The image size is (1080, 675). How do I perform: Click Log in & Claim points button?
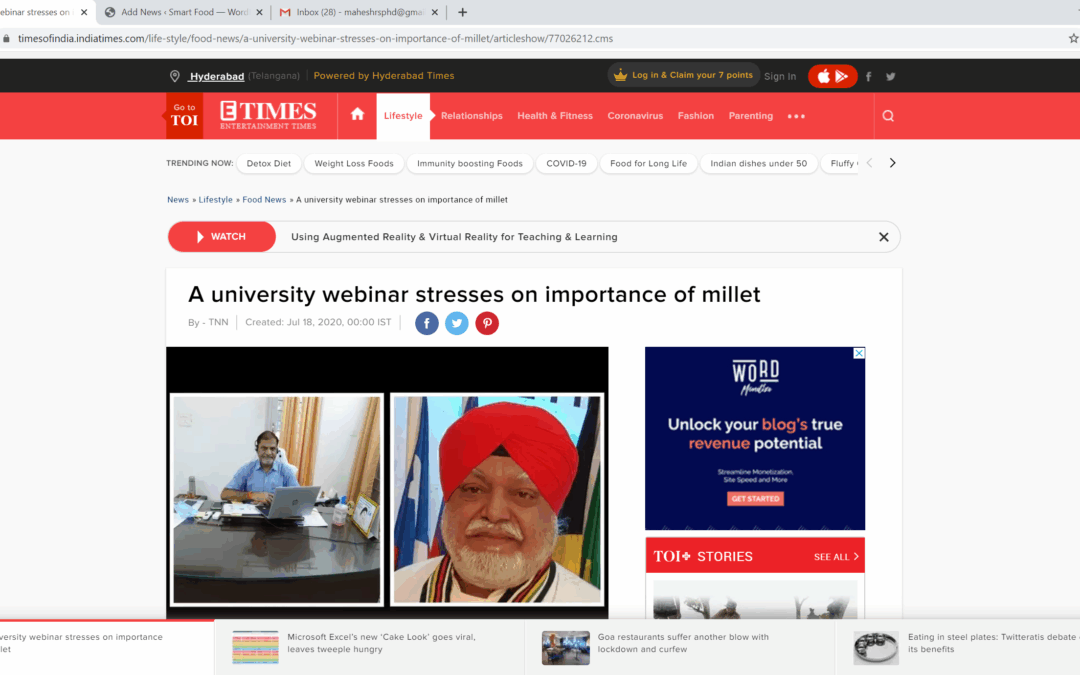pyautogui.click(x=684, y=76)
